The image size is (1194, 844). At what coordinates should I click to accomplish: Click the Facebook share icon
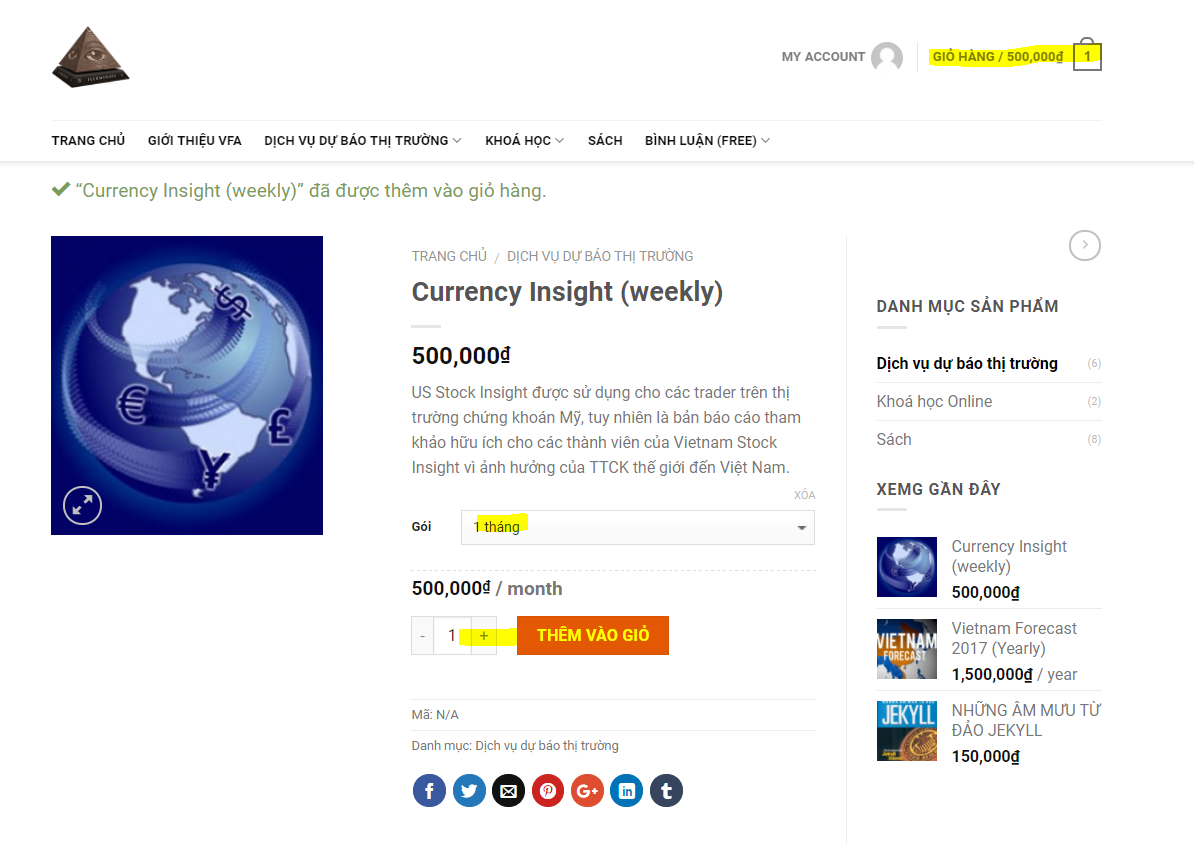pyautogui.click(x=429, y=791)
